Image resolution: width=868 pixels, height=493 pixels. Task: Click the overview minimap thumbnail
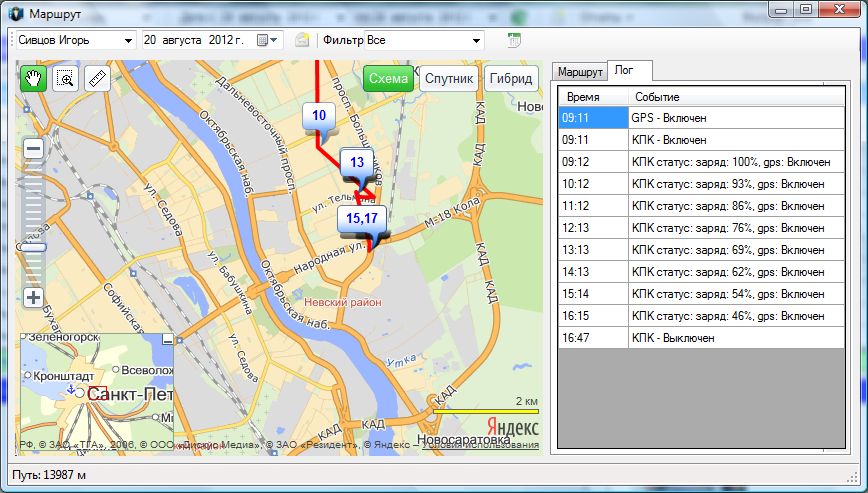tap(97, 392)
